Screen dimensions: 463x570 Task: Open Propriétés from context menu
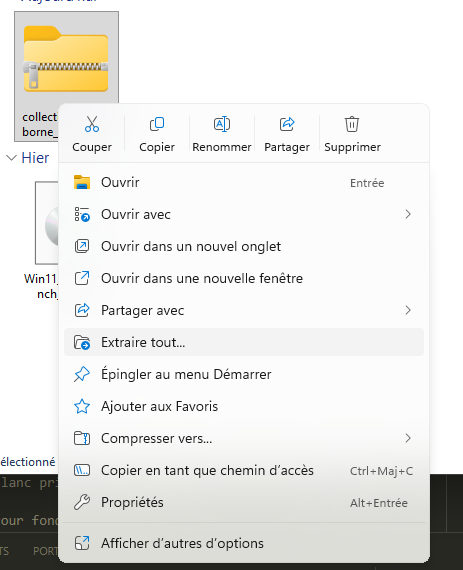244,502
